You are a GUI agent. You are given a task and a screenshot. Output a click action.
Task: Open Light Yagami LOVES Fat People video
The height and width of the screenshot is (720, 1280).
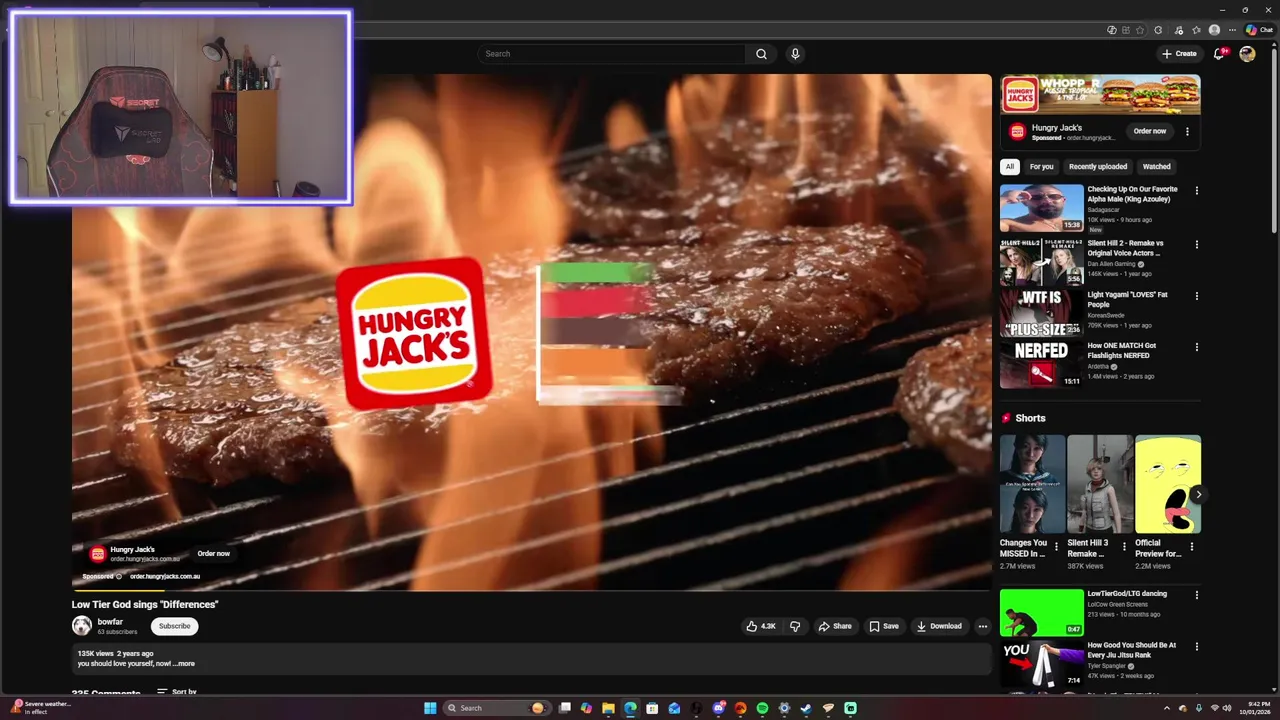tap(1042, 313)
